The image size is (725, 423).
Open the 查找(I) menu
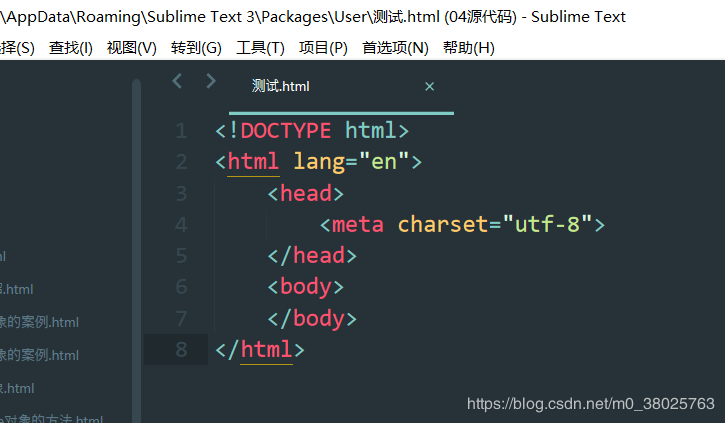coord(71,48)
